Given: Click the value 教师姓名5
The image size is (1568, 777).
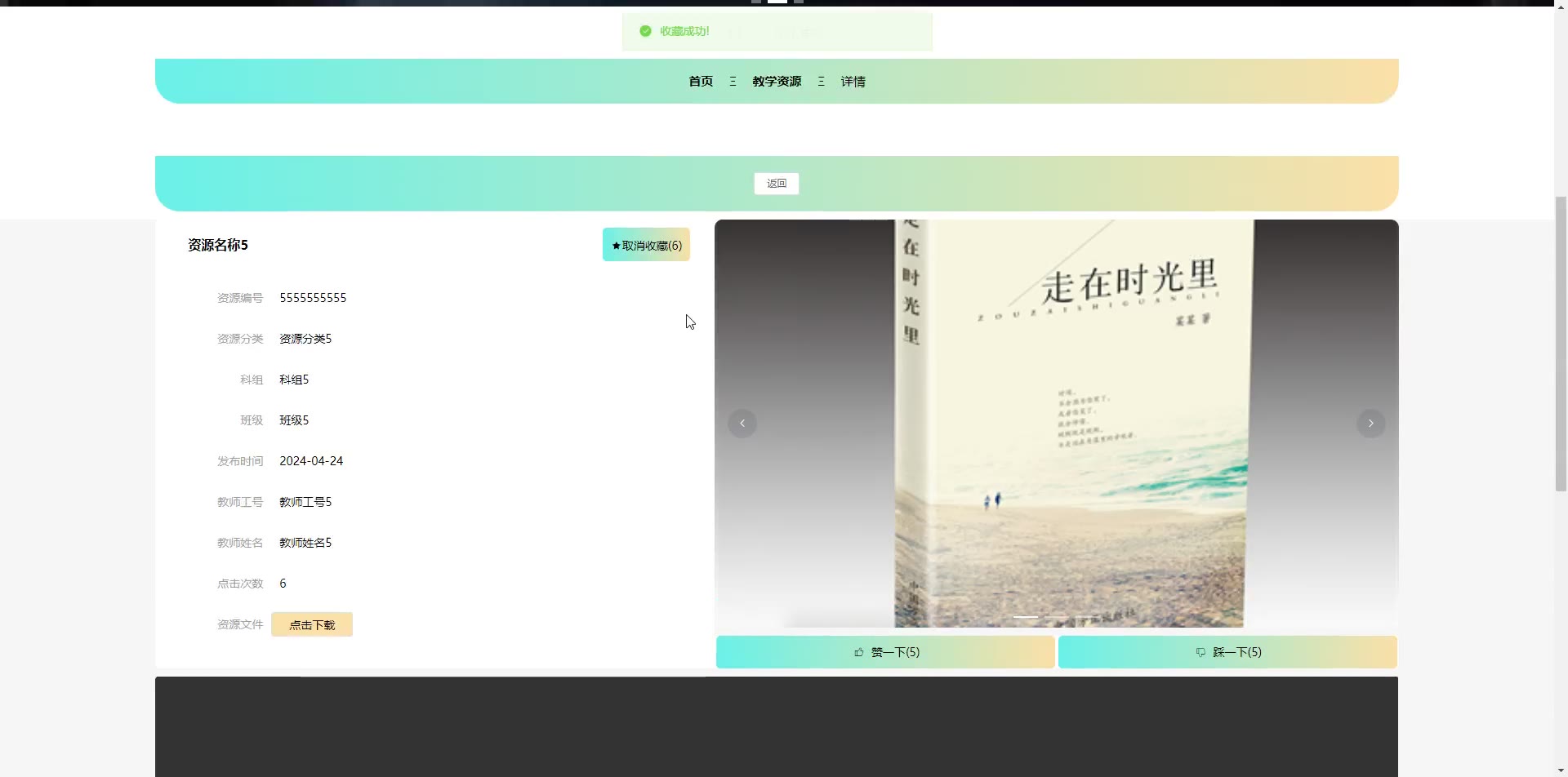Looking at the screenshot, I should 305,543.
